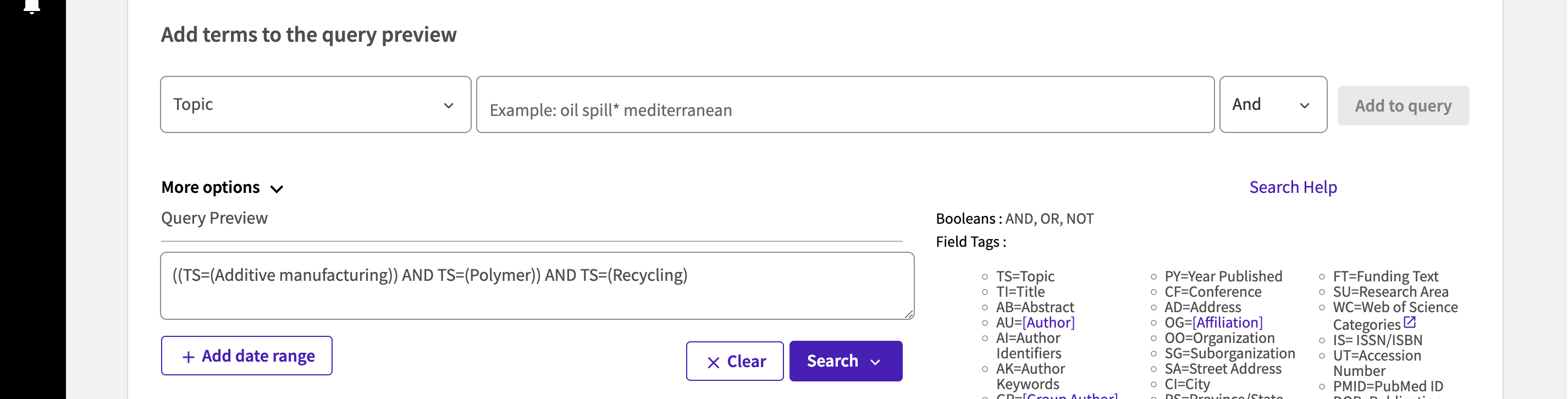Click the Add date range button
1568x399 pixels.
(246, 356)
